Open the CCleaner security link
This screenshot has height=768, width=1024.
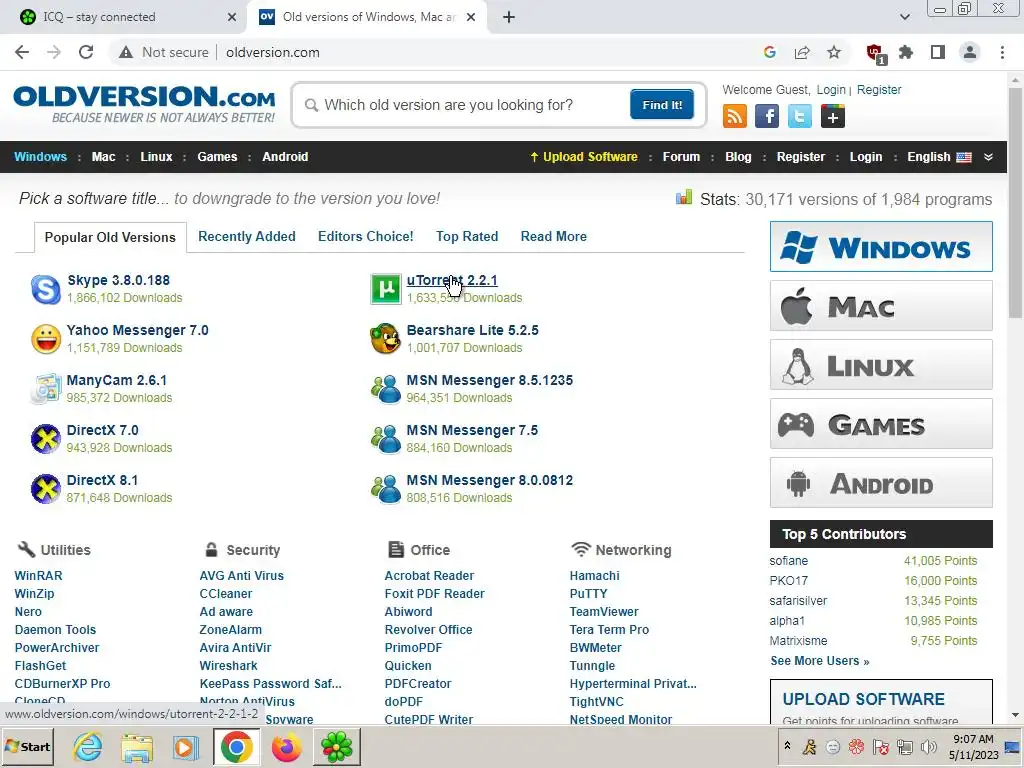[x=226, y=594]
